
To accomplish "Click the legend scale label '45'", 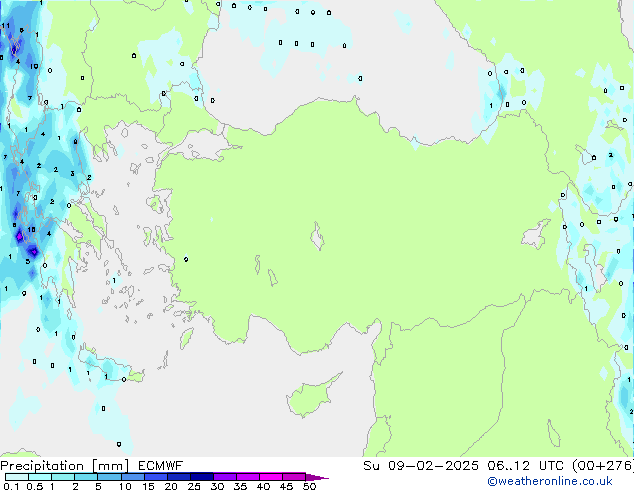I will pos(286,486).
